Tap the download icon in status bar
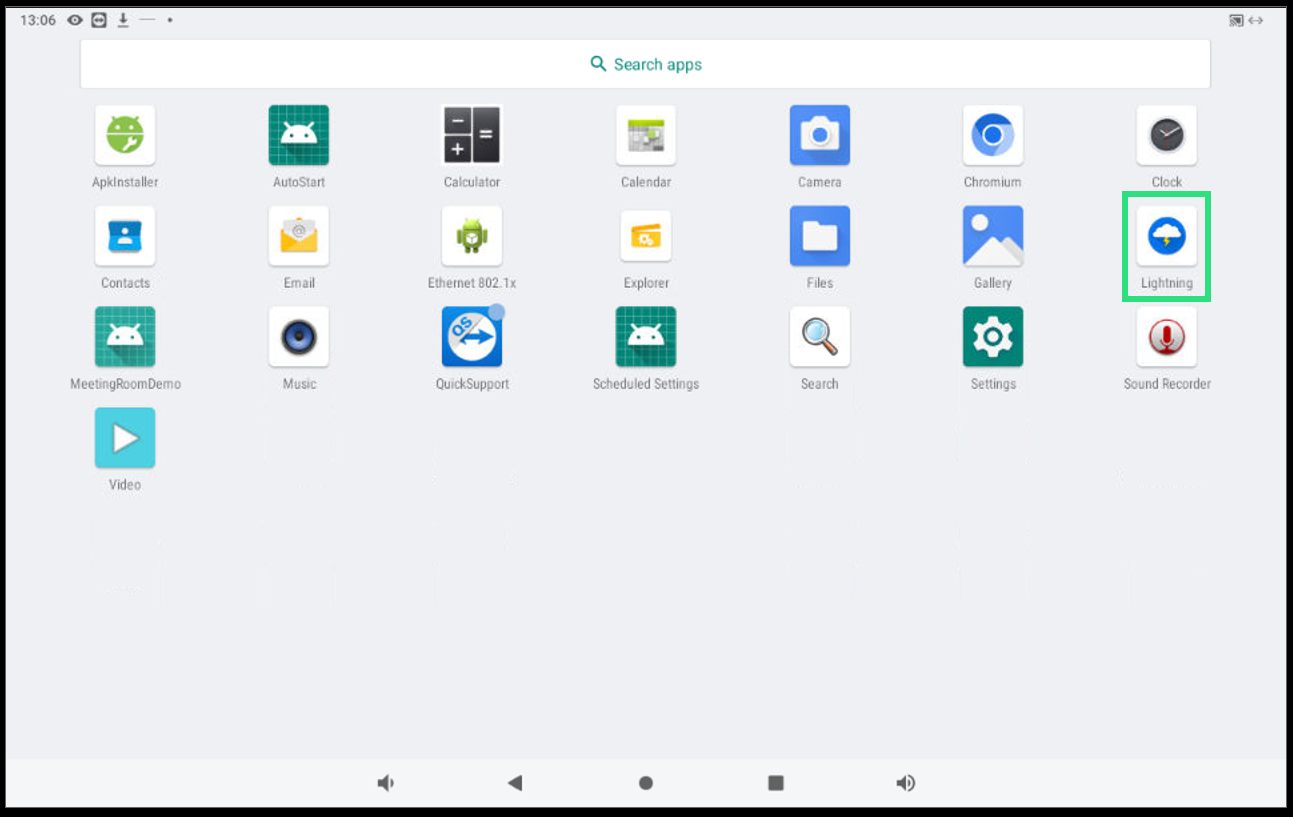Image resolution: width=1293 pixels, height=817 pixels. 123,20
